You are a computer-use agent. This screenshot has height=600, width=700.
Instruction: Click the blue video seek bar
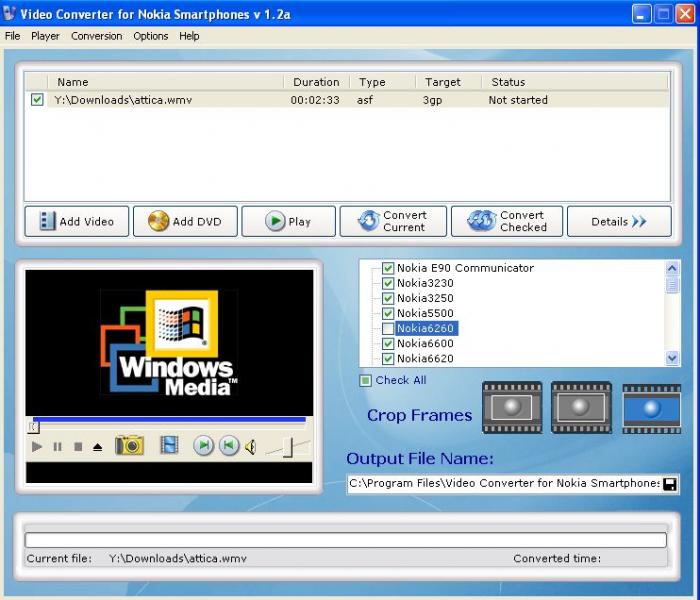point(170,419)
